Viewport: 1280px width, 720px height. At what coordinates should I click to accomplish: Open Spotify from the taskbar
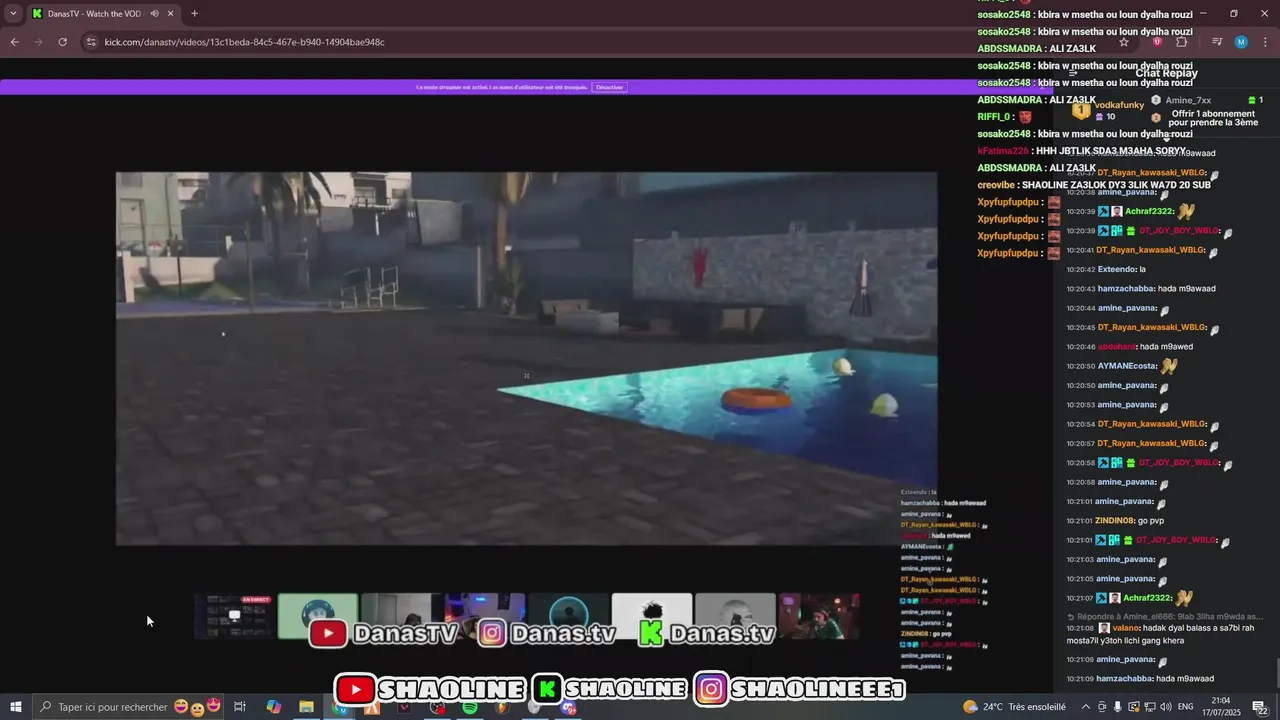[x=469, y=707]
